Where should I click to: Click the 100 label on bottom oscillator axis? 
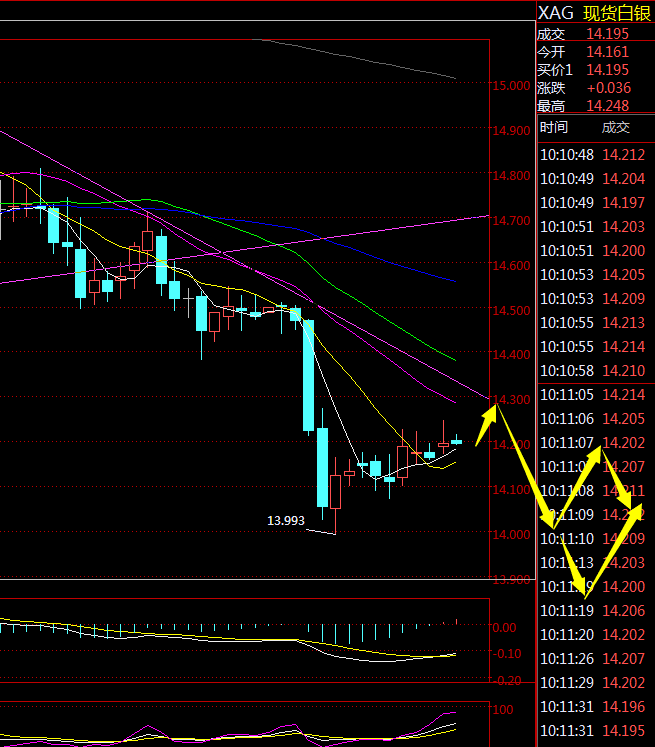pos(503,709)
